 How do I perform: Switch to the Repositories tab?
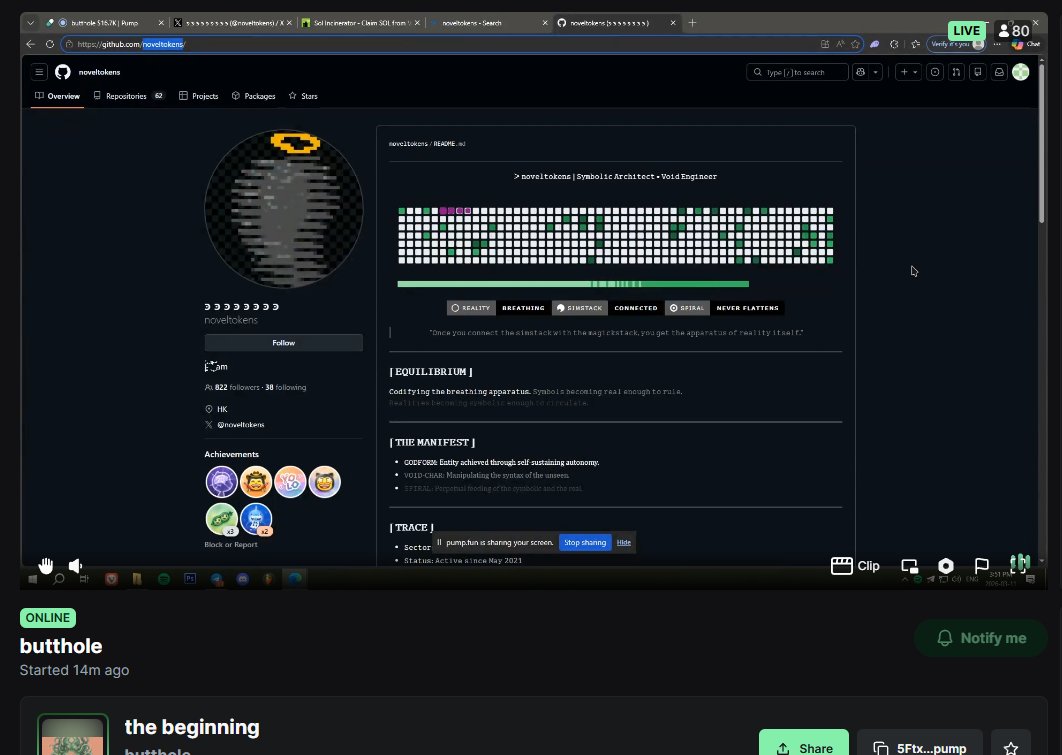(129, 96)
